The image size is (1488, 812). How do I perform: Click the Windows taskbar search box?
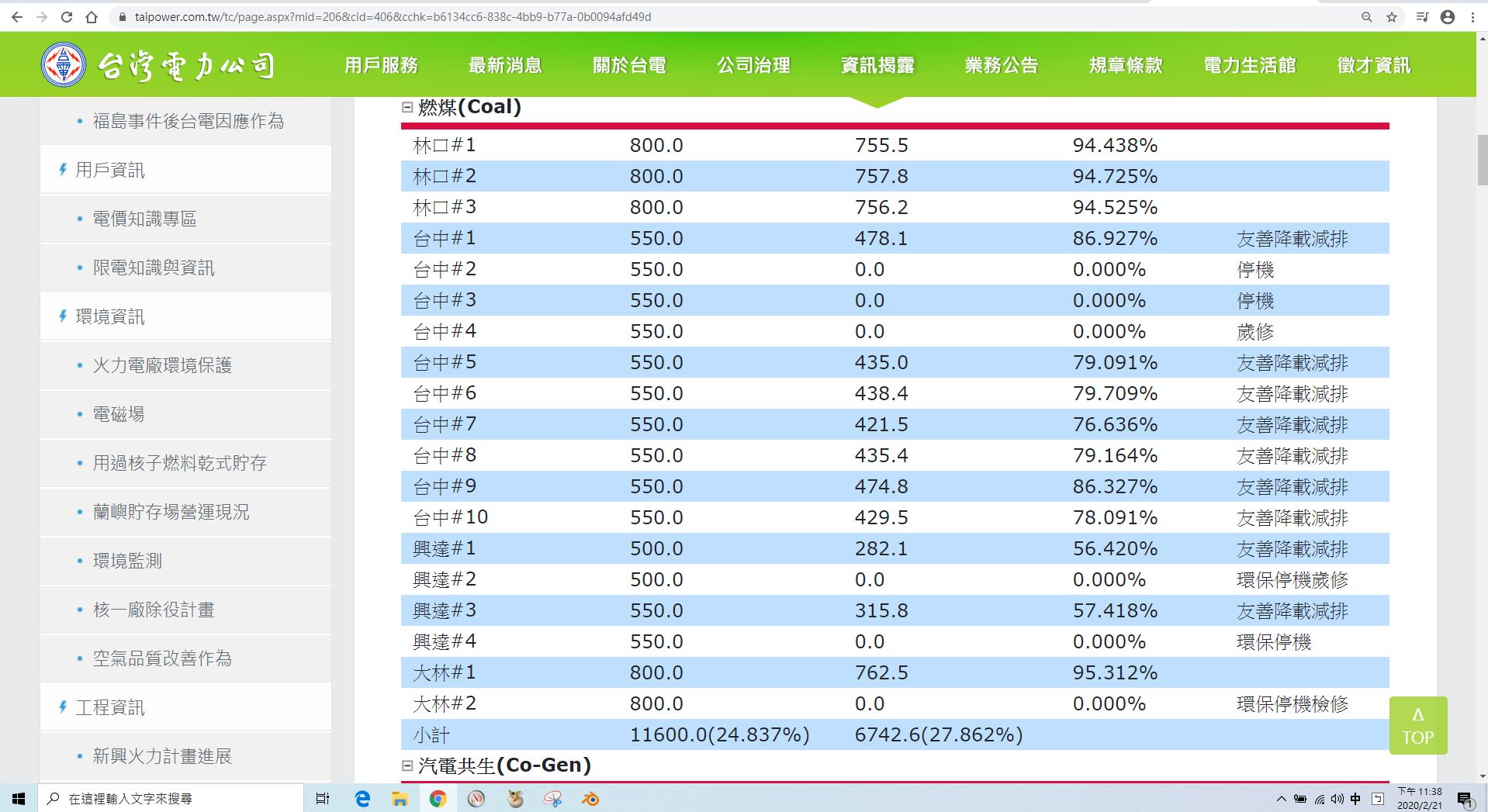tap(171, 799)
